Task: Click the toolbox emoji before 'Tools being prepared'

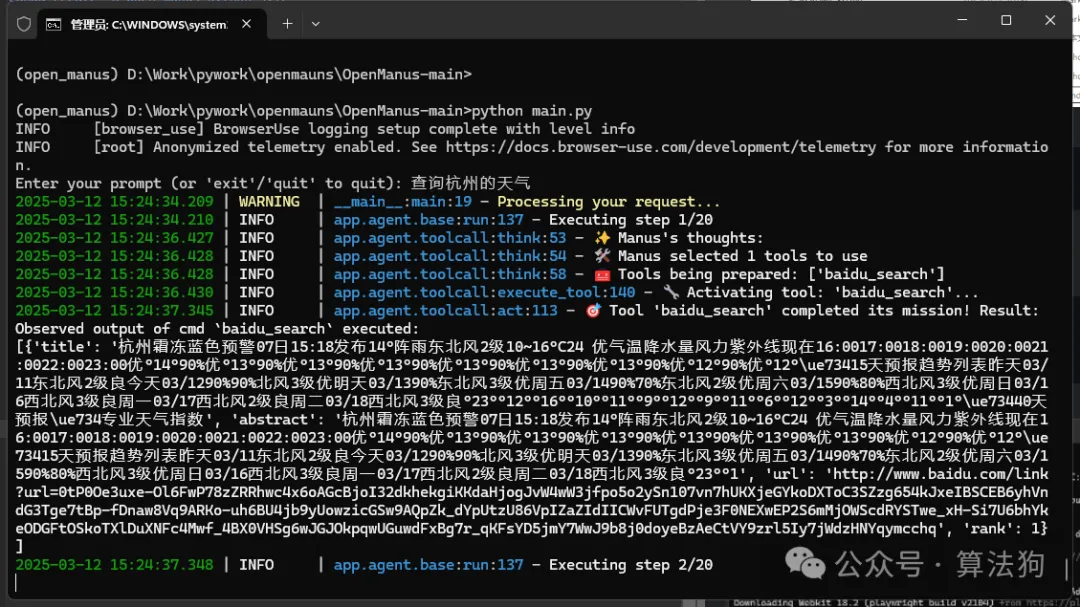Action: [602, 275]
